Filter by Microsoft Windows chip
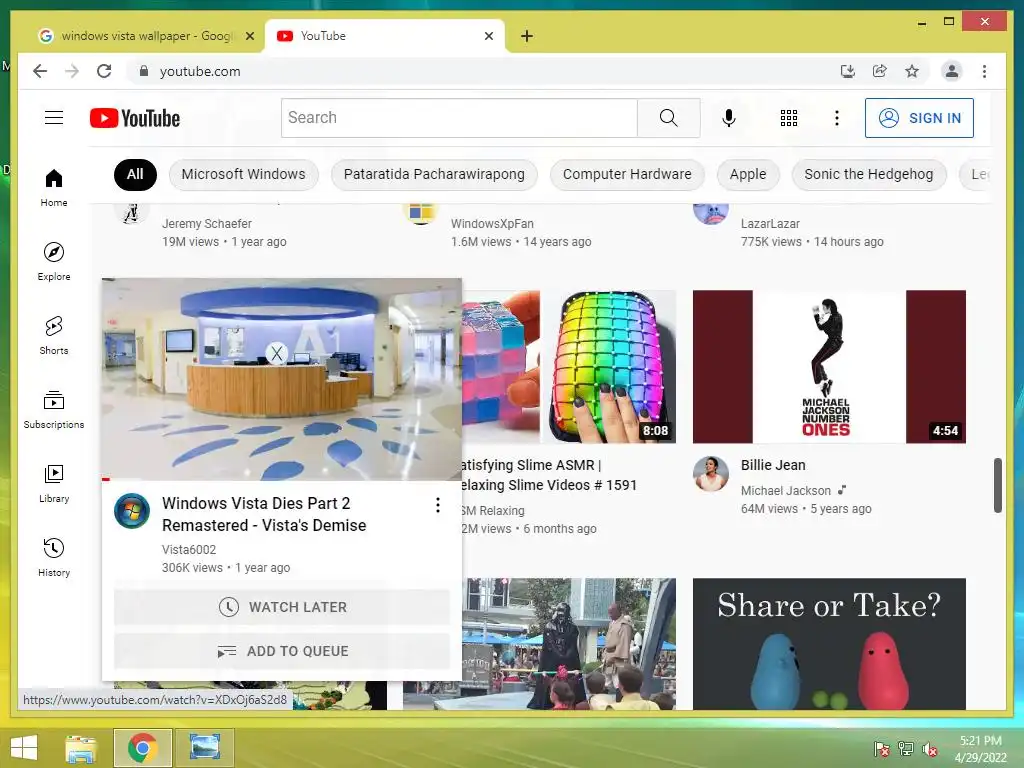 tap(244, 174)
